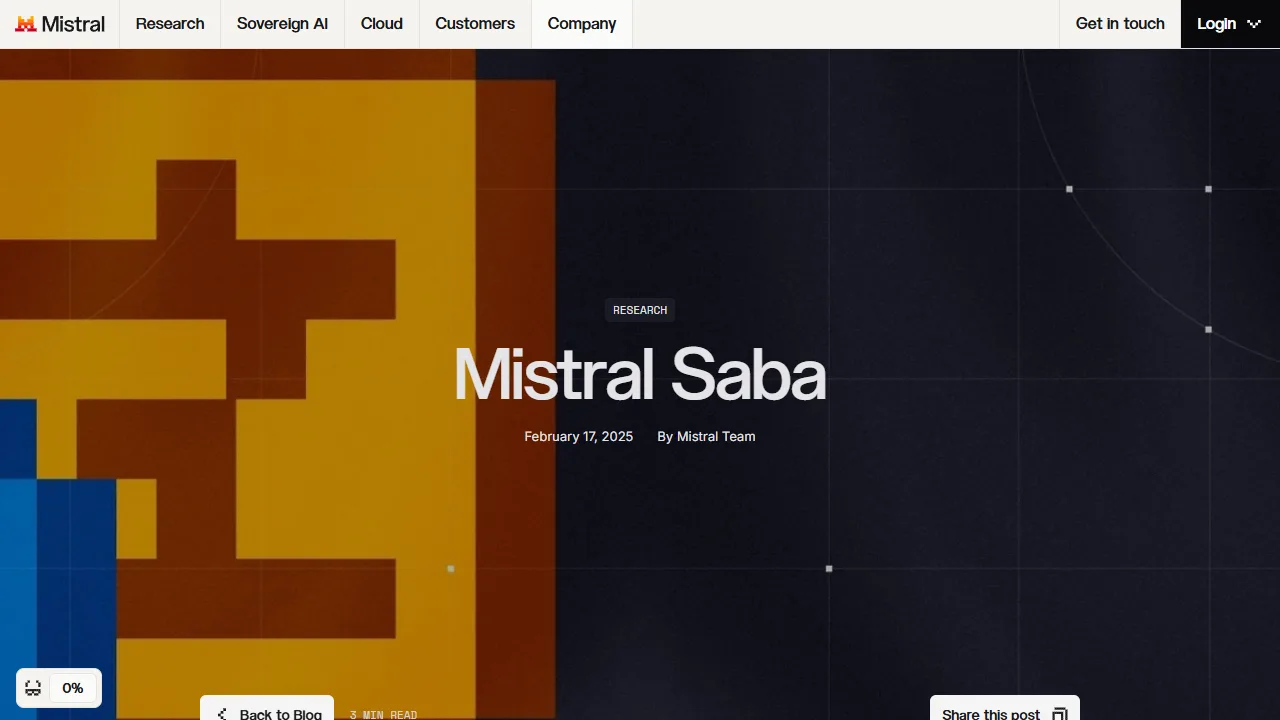Click the 0% reading progress indicator
This screenshot has width=1280, height=720.
point(72,688)
